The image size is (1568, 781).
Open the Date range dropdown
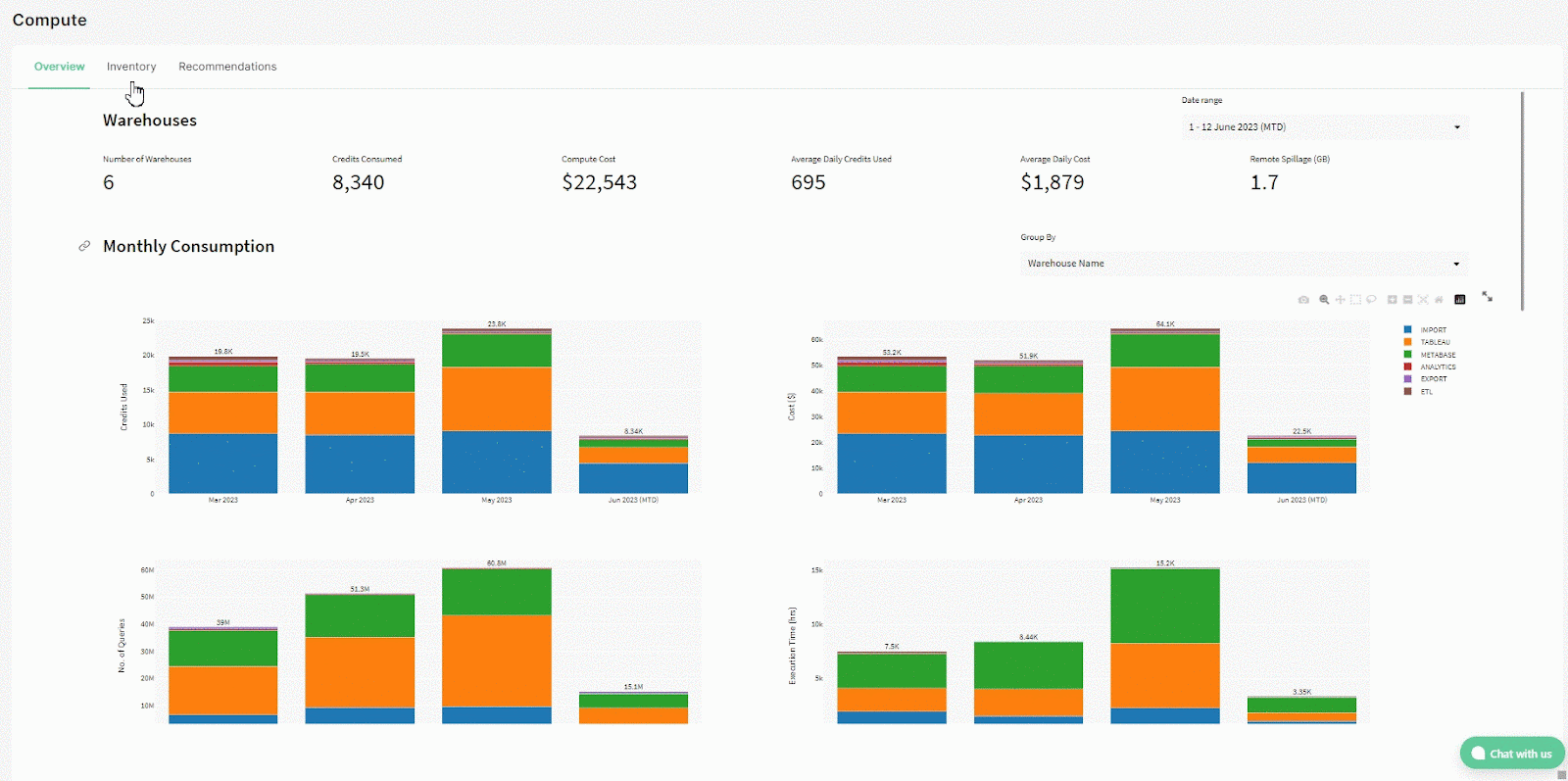(1325, 127)
